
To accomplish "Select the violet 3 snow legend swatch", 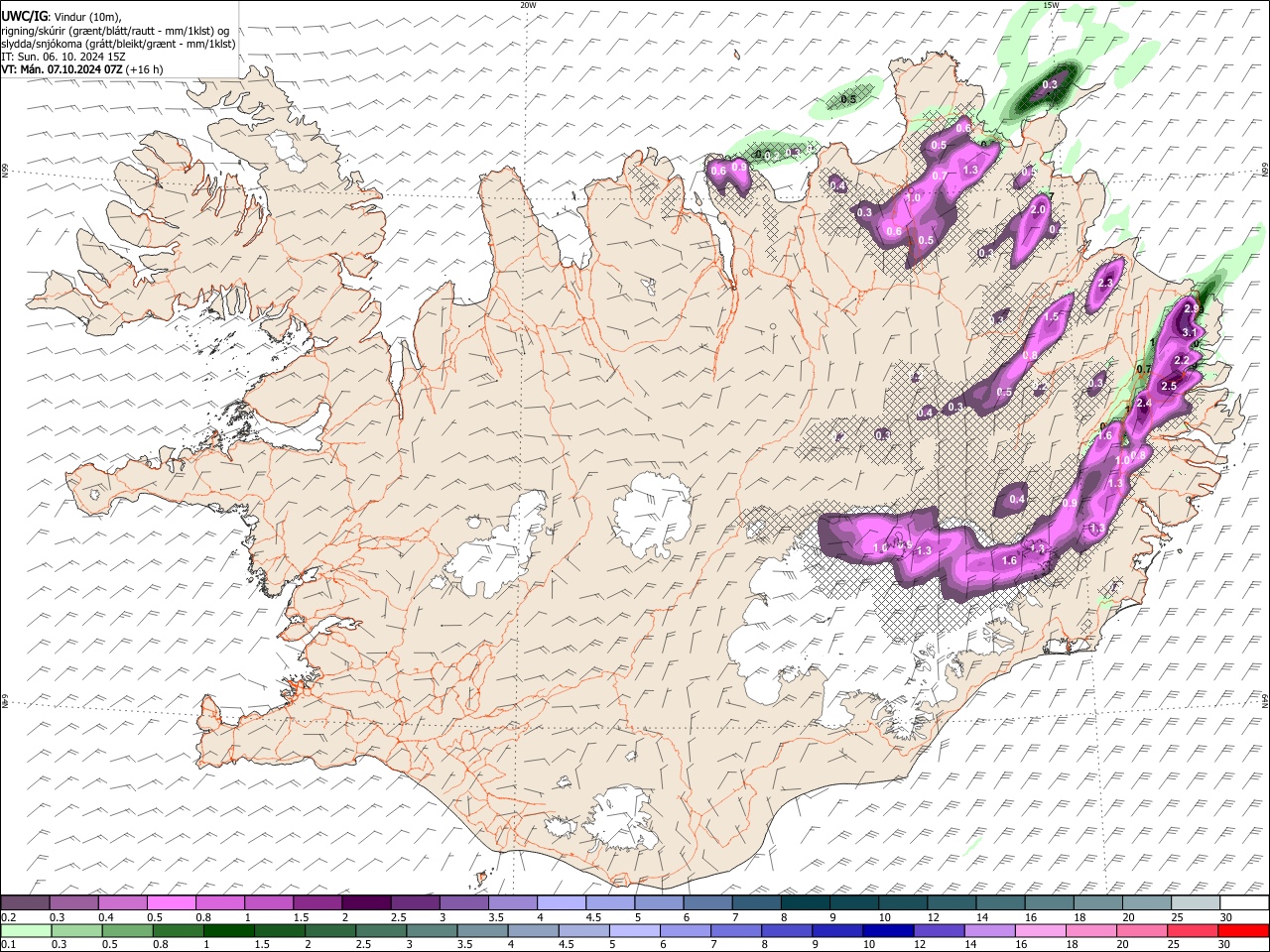I will pos(462,903).
